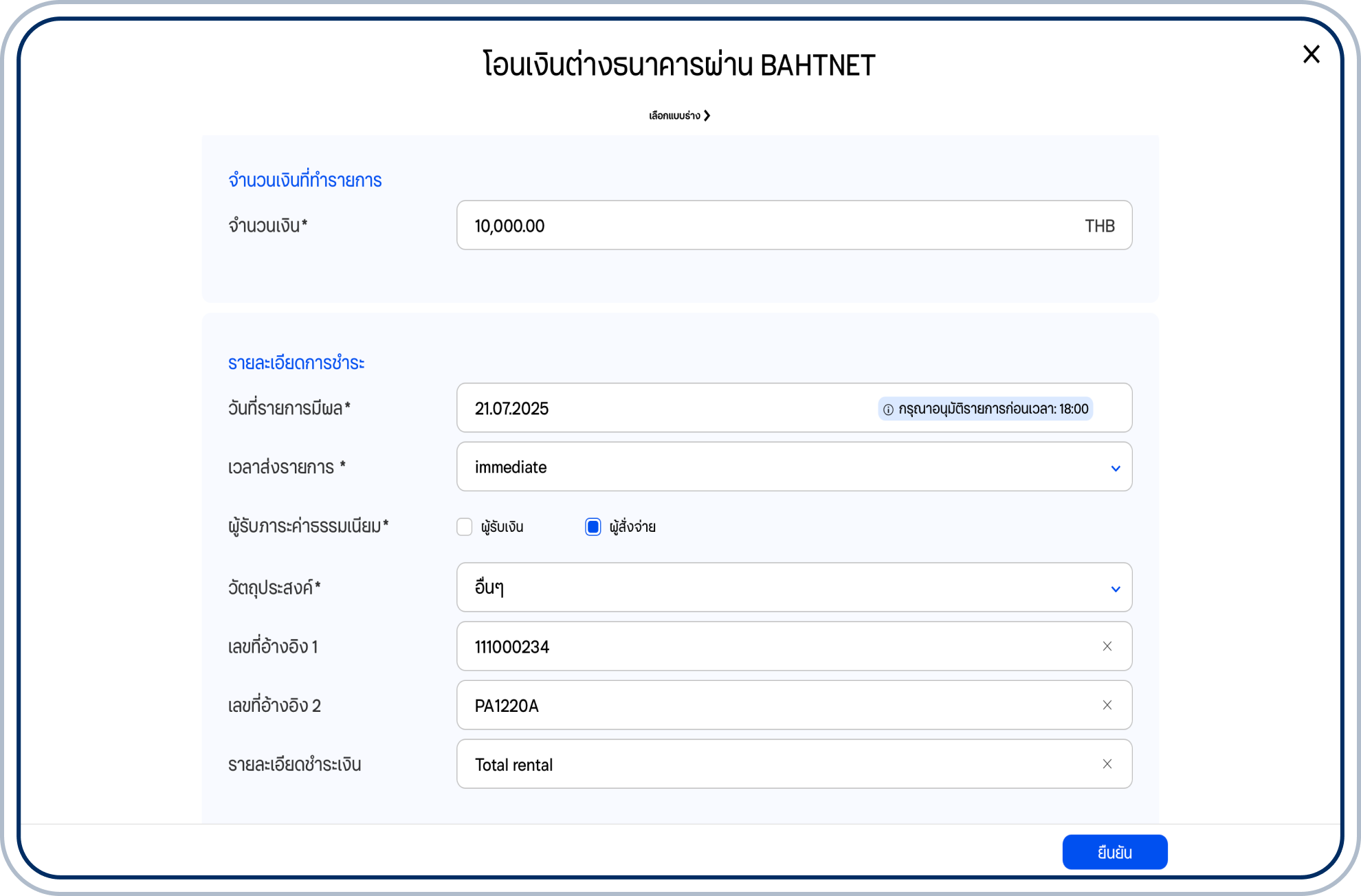
Task: Click the dropdown arrow on อื่นๆ field
Action: pyautogui.click(x=1115, y=589)
